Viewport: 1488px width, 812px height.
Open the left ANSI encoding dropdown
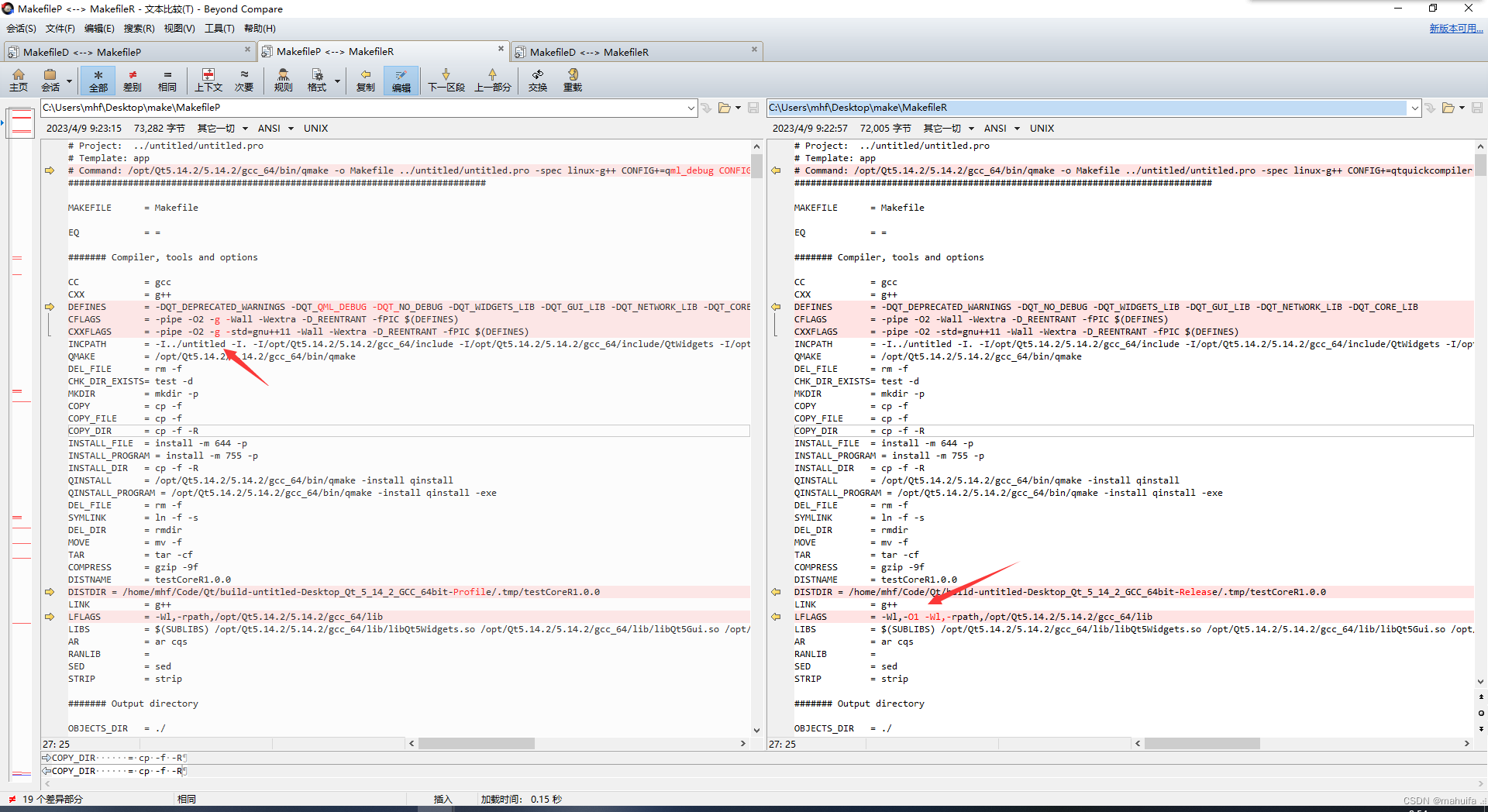click(276, 129)
